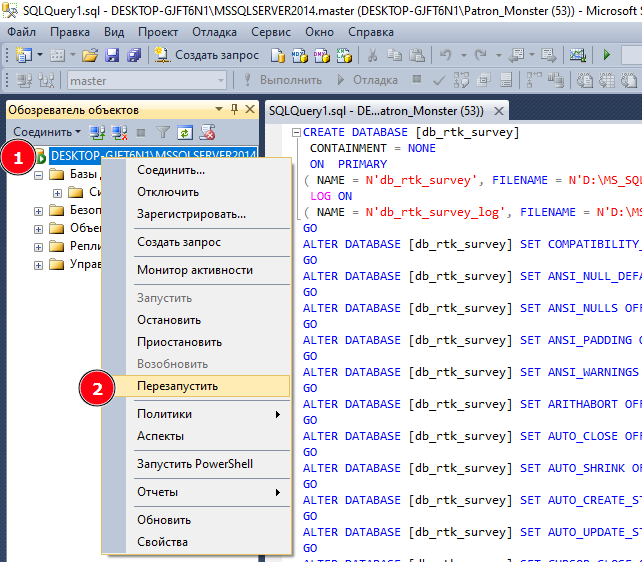Collapse the Базы folder node

pyautogui.click(x=38, y=176)
